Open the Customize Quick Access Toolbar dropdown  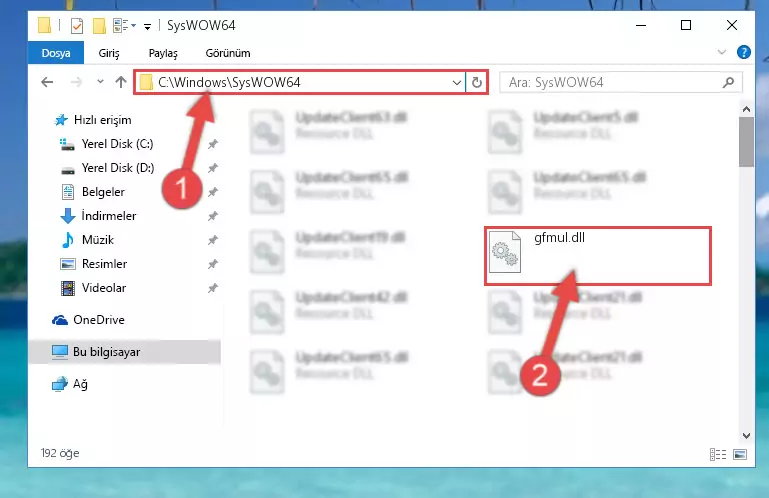[147, 26]
